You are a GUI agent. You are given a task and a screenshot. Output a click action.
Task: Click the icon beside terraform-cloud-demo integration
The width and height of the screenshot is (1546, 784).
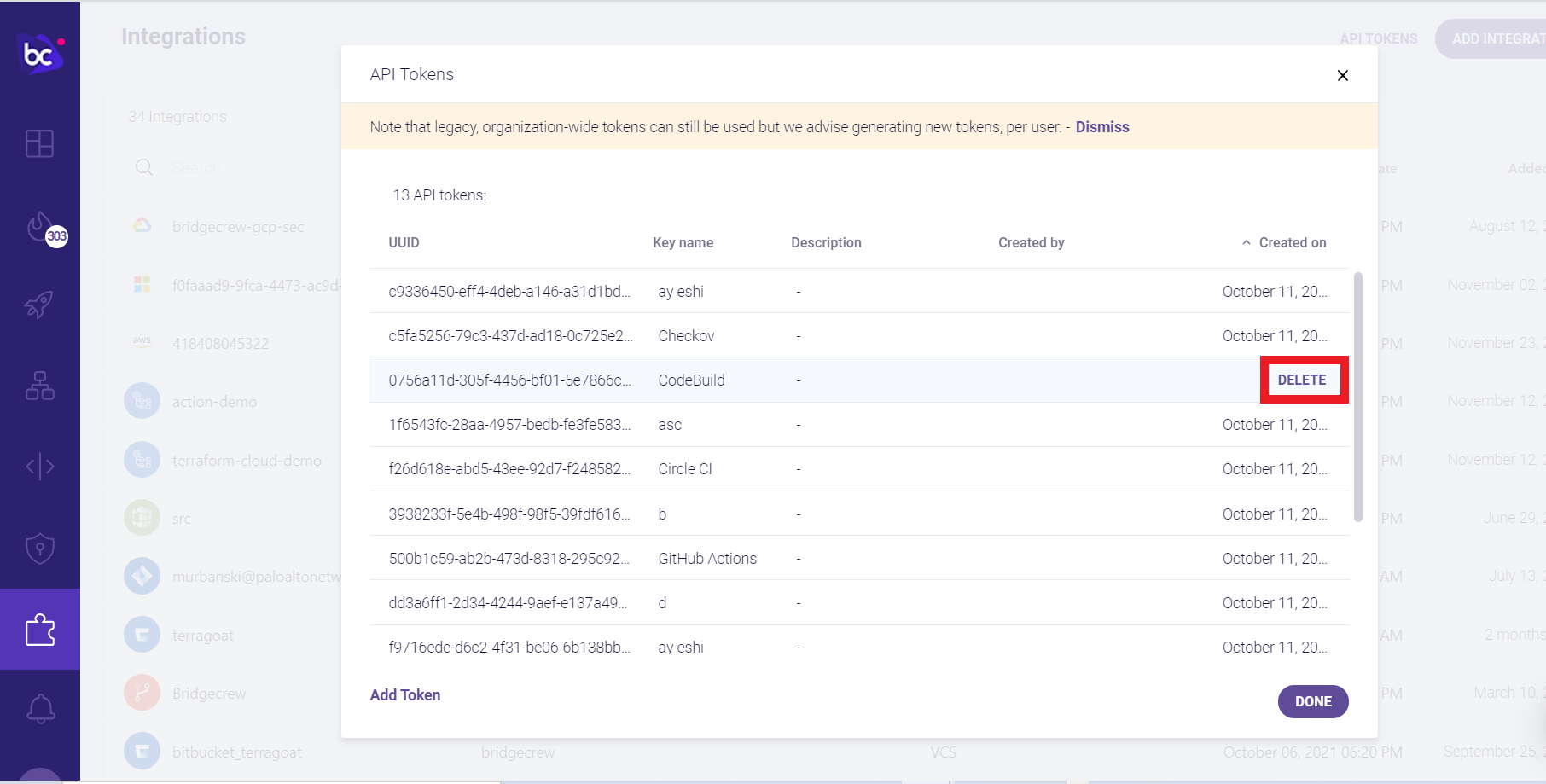point(142,460)
